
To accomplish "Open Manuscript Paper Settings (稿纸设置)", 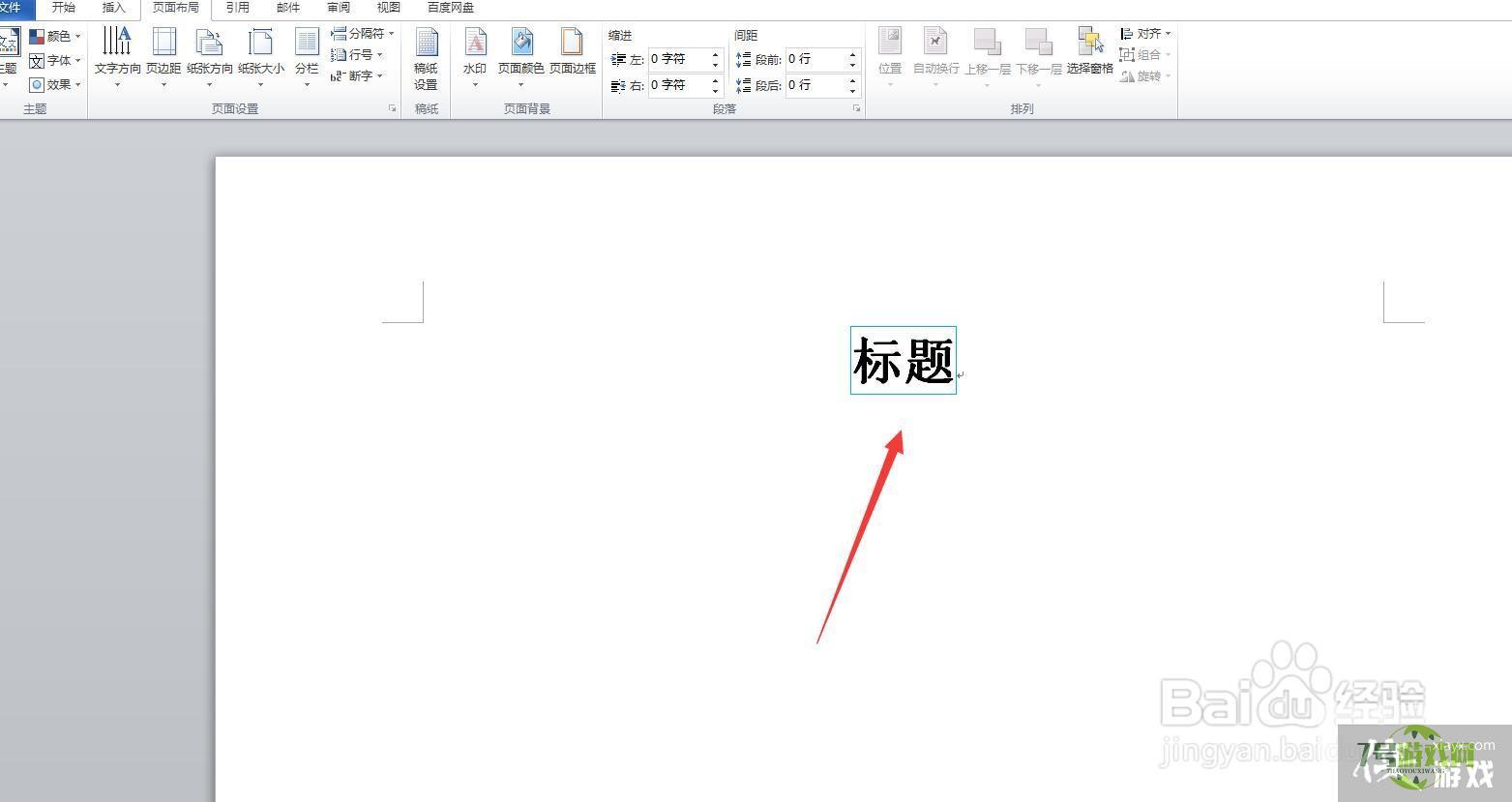I will [426, 58].
